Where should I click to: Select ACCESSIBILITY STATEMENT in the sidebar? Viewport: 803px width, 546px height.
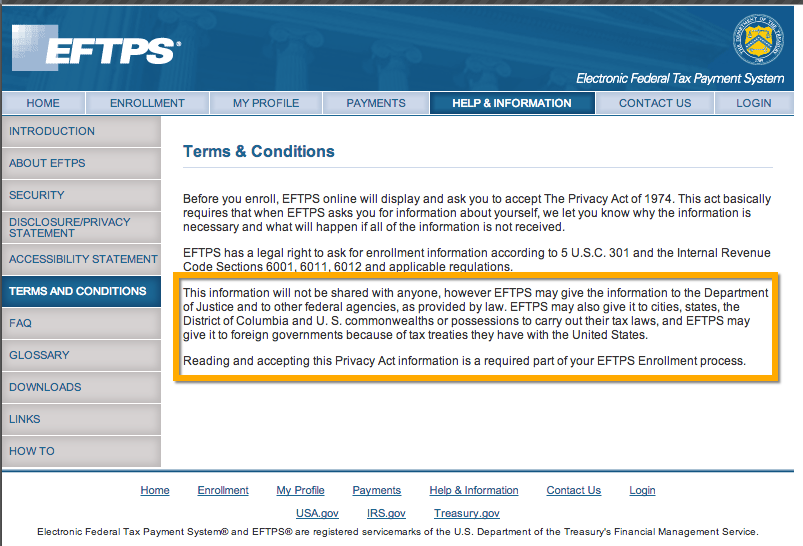point(81,259)
